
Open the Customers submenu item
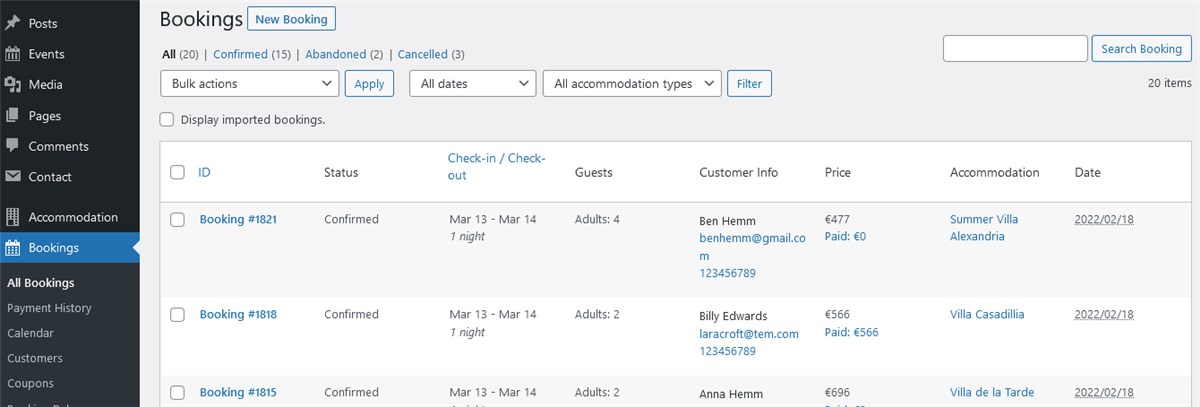(x=35, y=358)
